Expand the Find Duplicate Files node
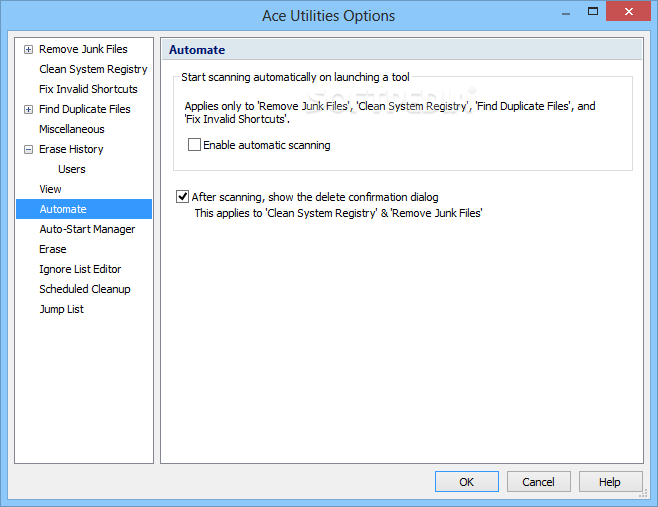 (x=28, y=110)
